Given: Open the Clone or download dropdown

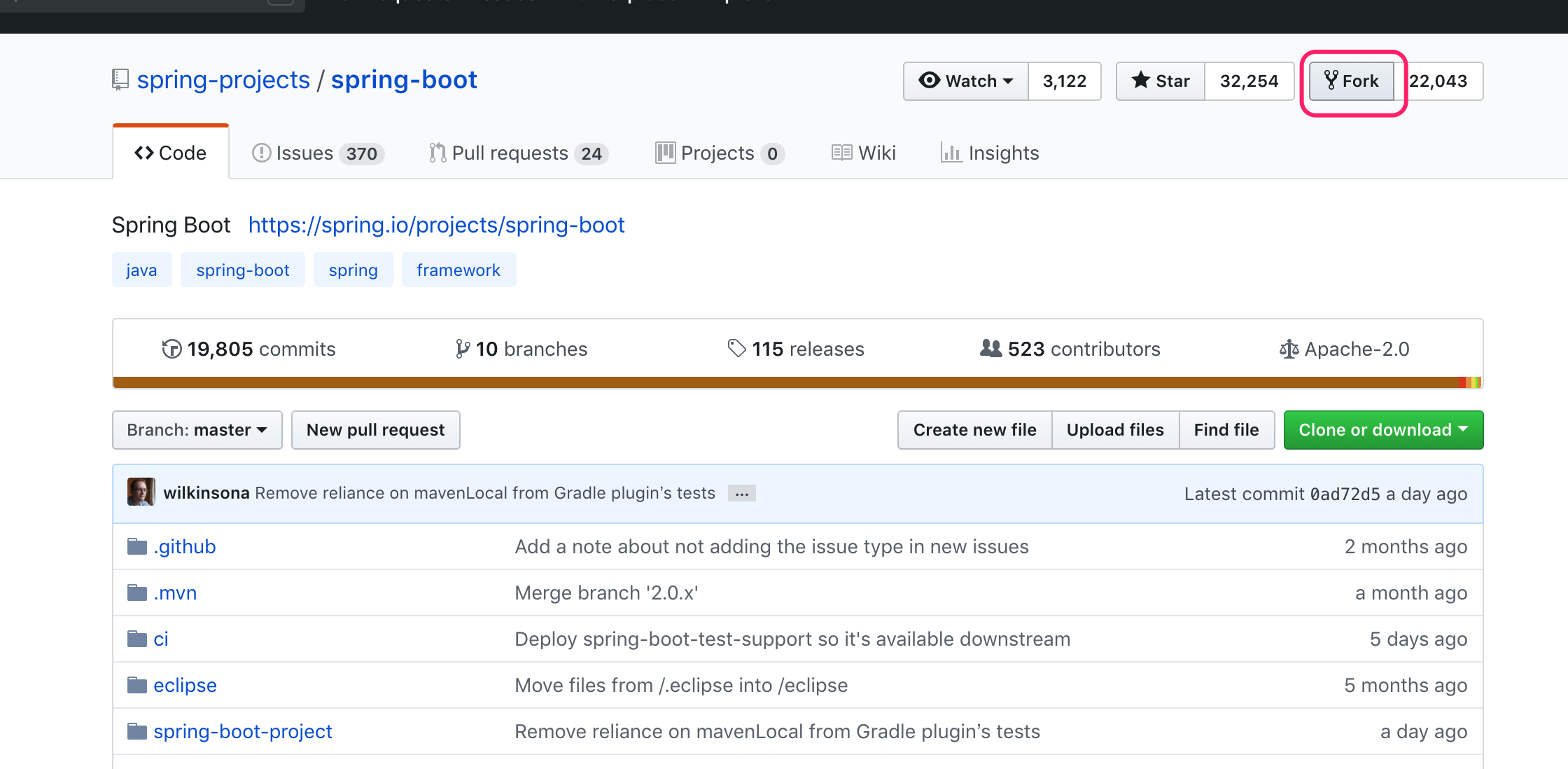Looking at the screenshot, I should [1383, 430].
